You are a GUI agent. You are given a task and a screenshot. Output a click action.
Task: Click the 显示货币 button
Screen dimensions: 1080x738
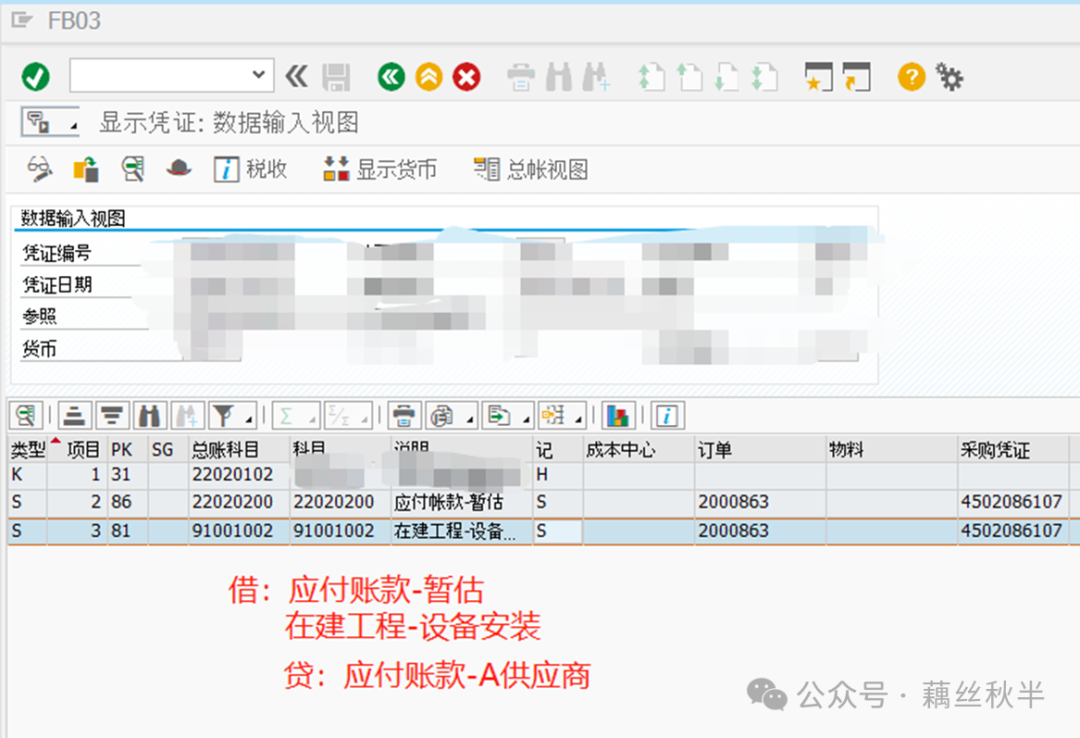tap(380, 169)
